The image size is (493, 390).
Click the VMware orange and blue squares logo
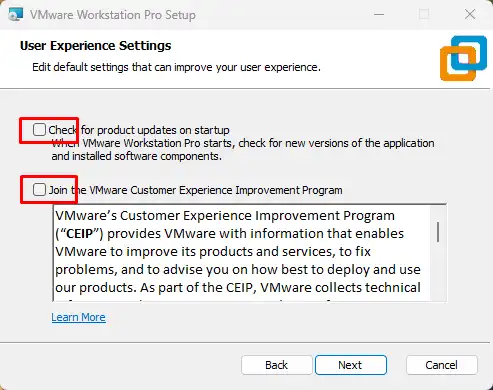tap(463, 58)
